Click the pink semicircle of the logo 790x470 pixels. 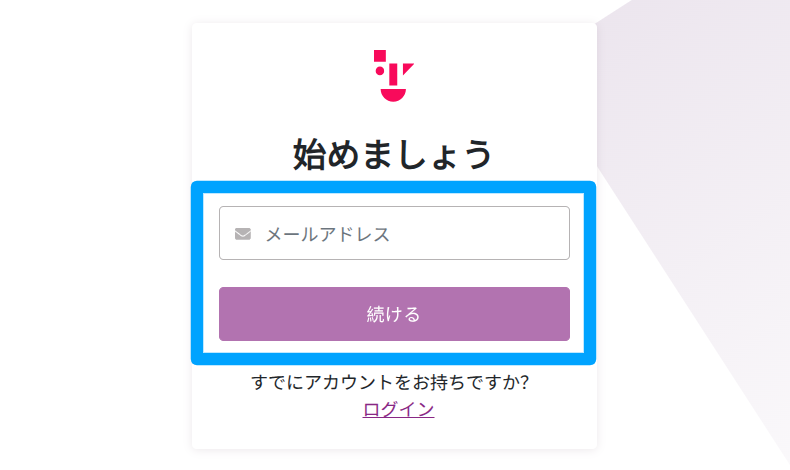pos(393,93)
